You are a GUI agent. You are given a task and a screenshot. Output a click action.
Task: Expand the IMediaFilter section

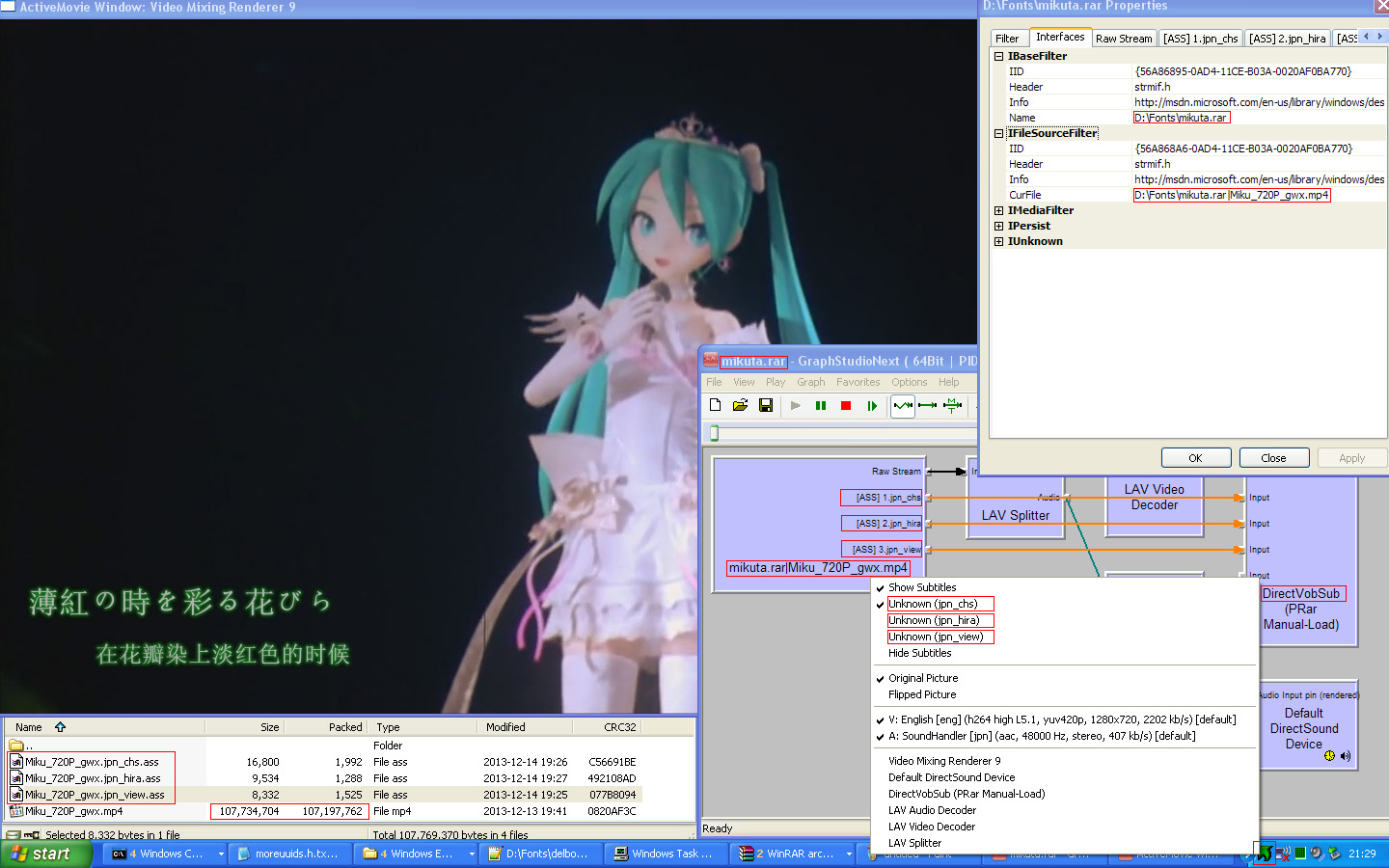[x=999, y=210]
